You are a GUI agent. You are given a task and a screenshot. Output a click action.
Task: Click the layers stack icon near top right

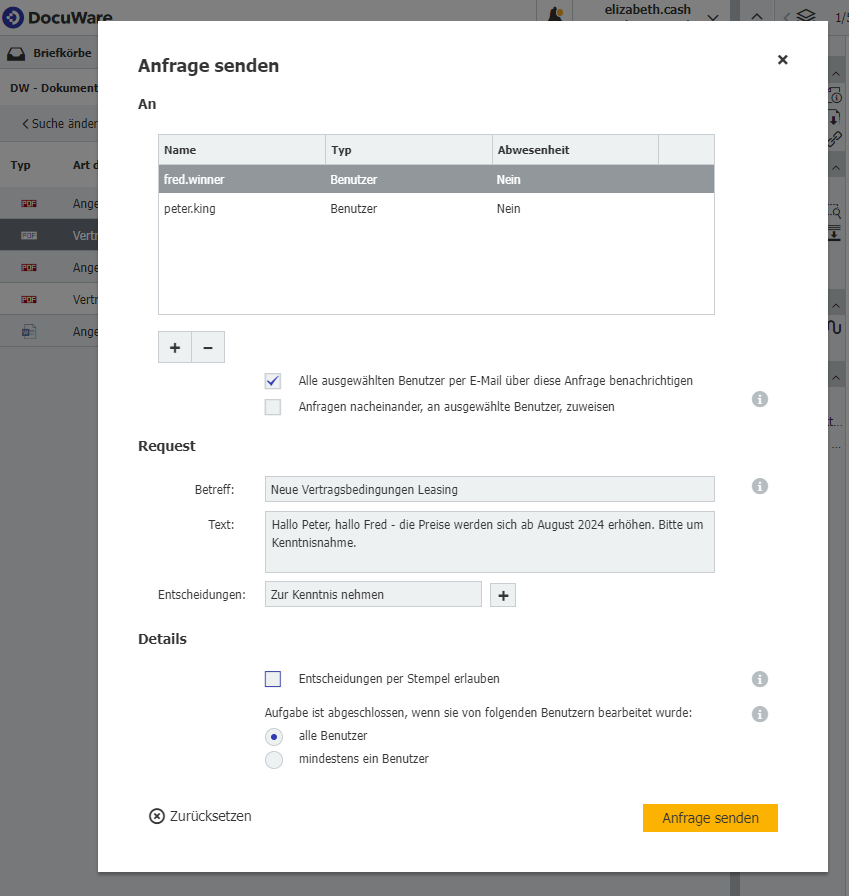pos(808,16)
